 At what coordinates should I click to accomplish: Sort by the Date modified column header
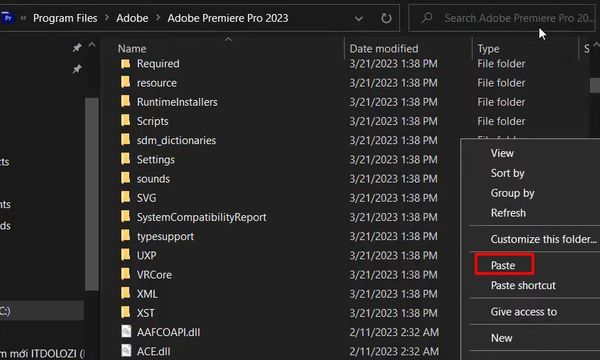click(384, 49)
